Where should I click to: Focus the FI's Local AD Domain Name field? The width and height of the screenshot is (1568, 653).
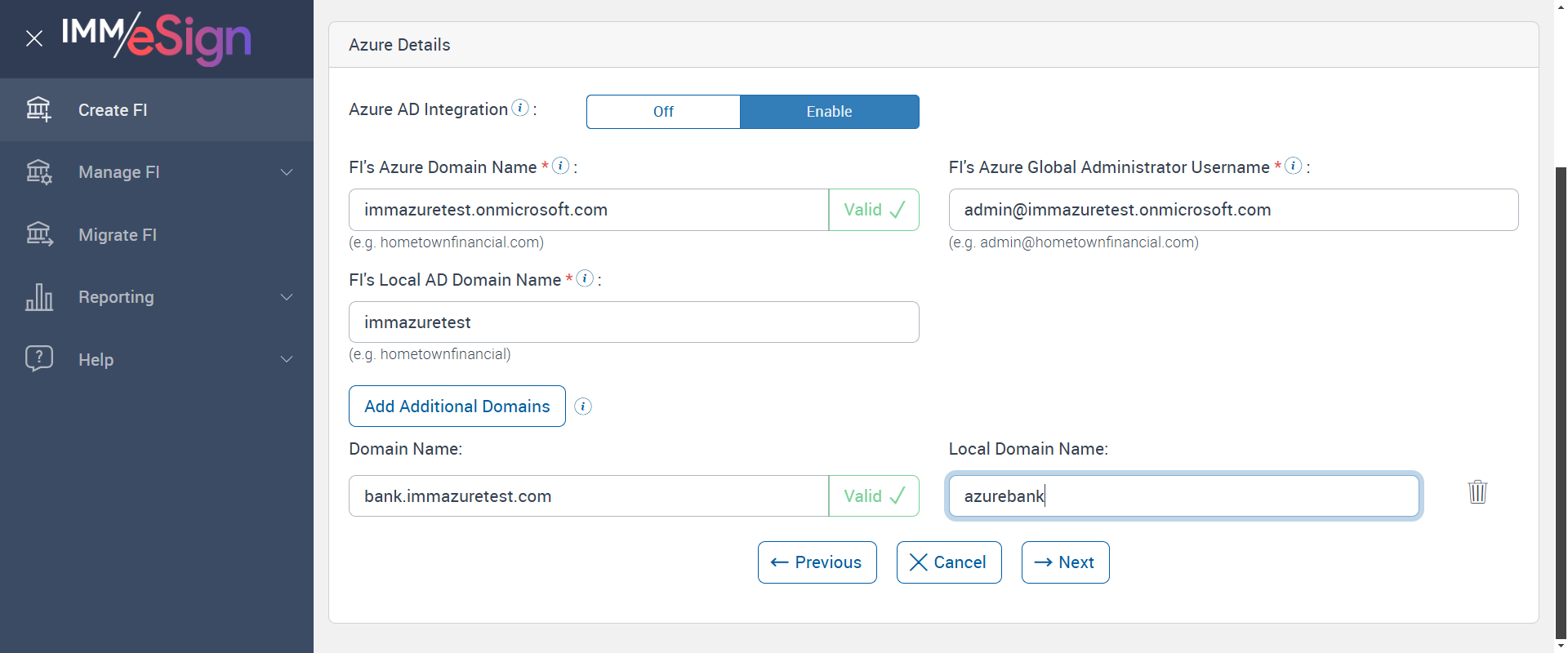pos(634,322)
